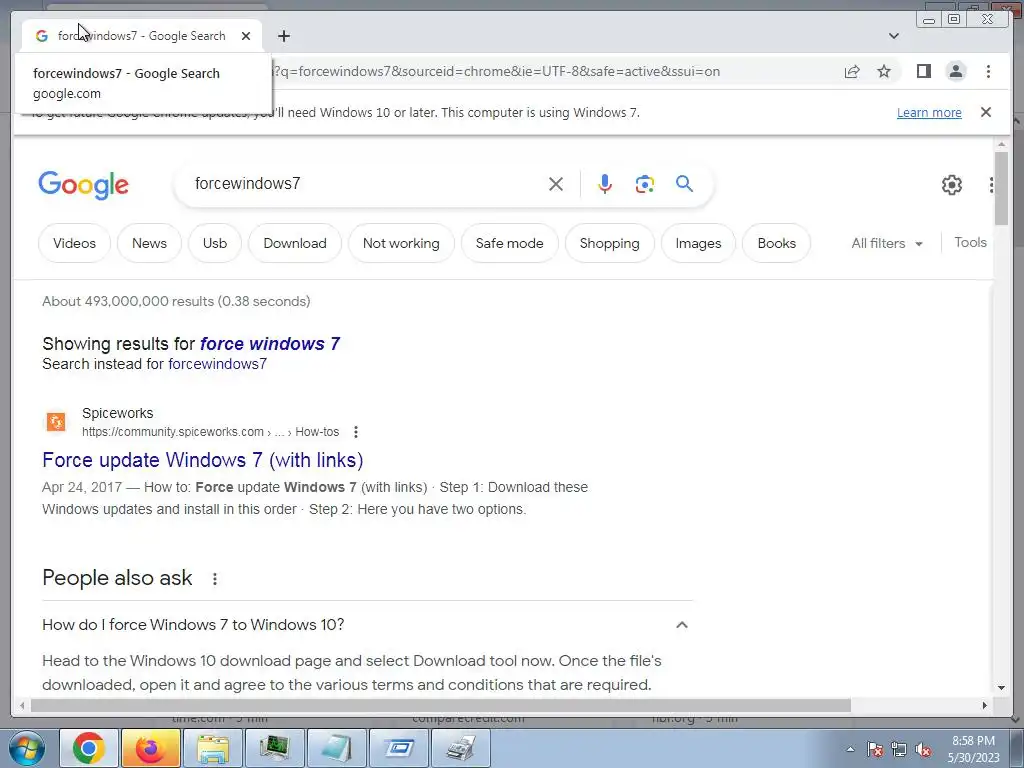Click the horizontal scroll right arrow
The width and height of the screenshot is (1024, 768).
point(985,705)
